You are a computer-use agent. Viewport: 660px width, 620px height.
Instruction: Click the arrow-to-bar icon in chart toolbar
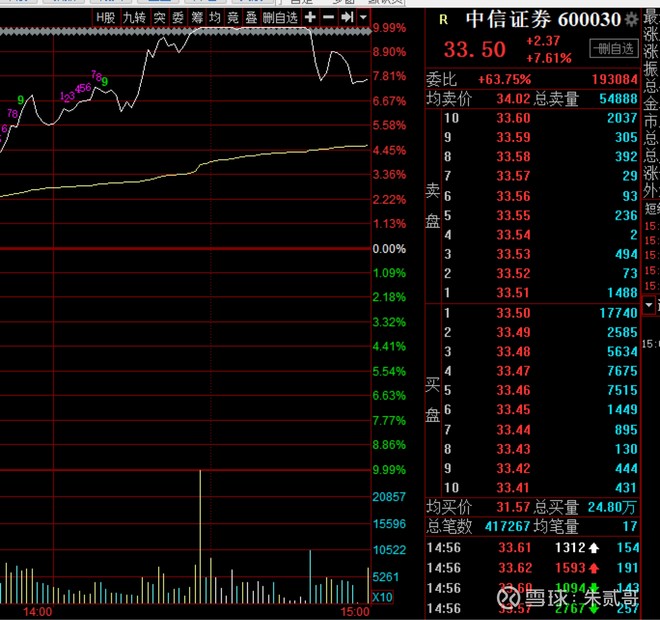346,18
